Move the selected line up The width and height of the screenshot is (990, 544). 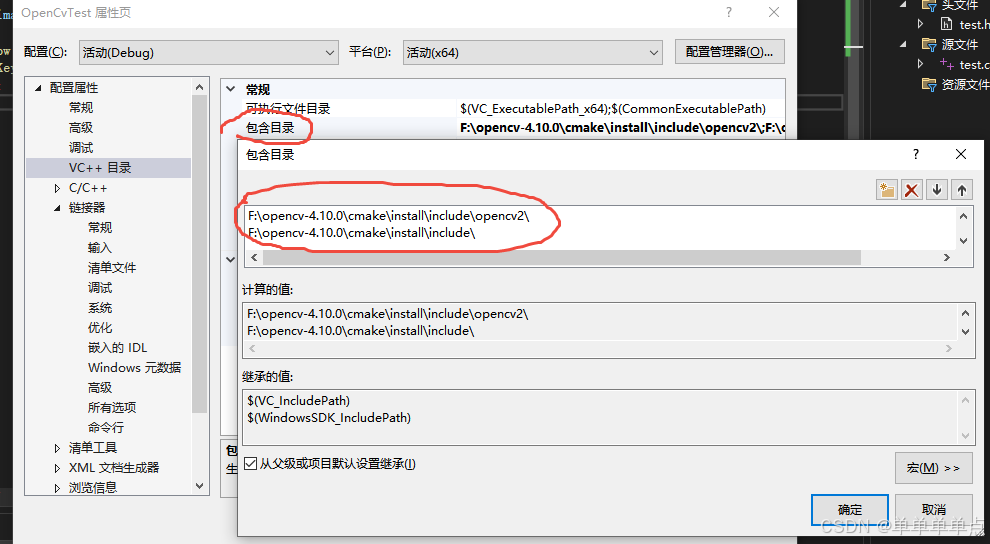[x=962, y=190]
